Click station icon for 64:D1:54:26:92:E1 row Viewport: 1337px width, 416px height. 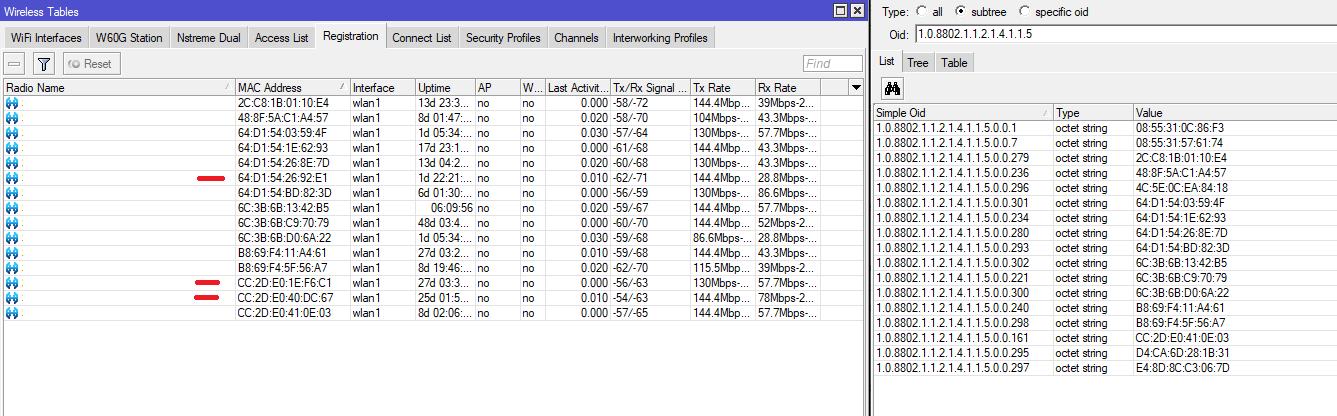(13, 178)
